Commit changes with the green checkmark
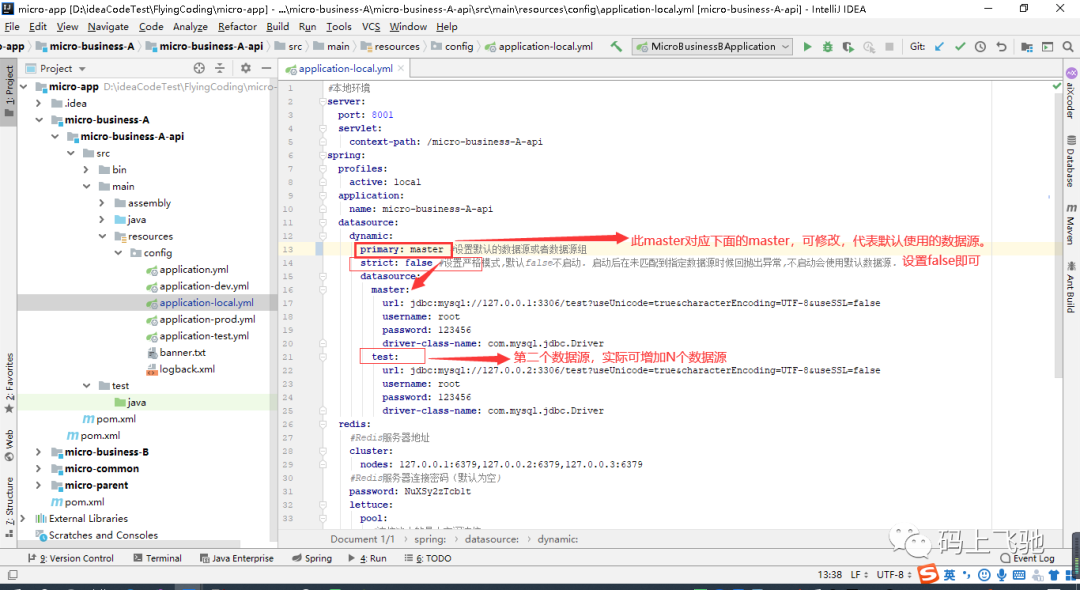1080x590 pixels. 960,47
